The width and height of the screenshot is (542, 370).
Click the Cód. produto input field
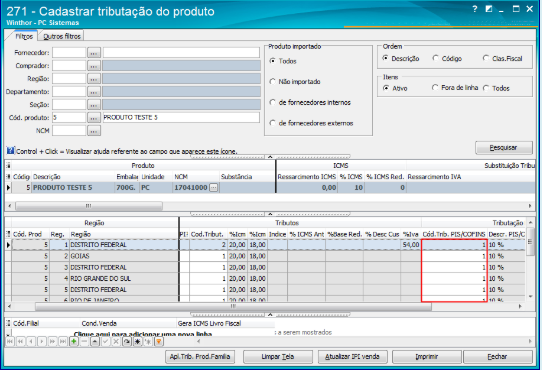click(69, 118)
